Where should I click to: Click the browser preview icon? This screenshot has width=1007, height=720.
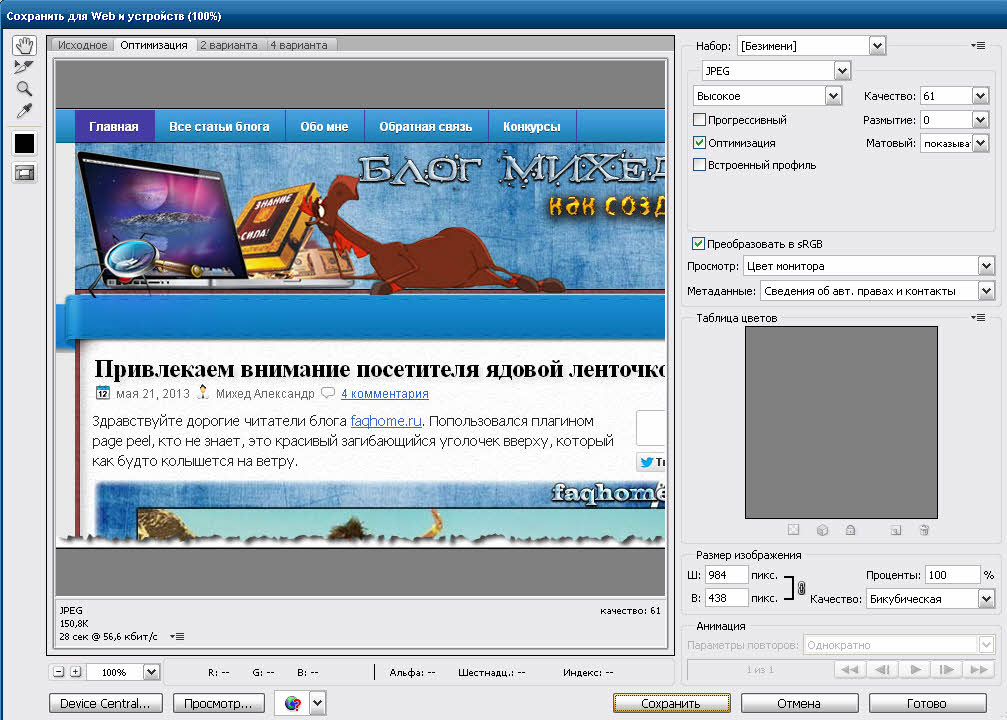click(292, 703)
